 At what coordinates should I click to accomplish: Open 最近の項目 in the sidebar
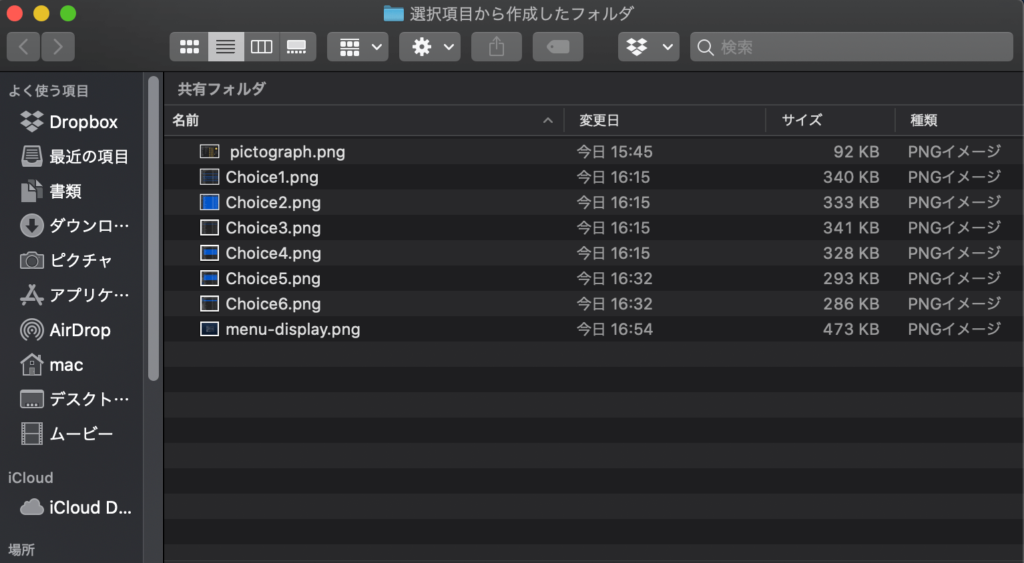tap(73, 157)
